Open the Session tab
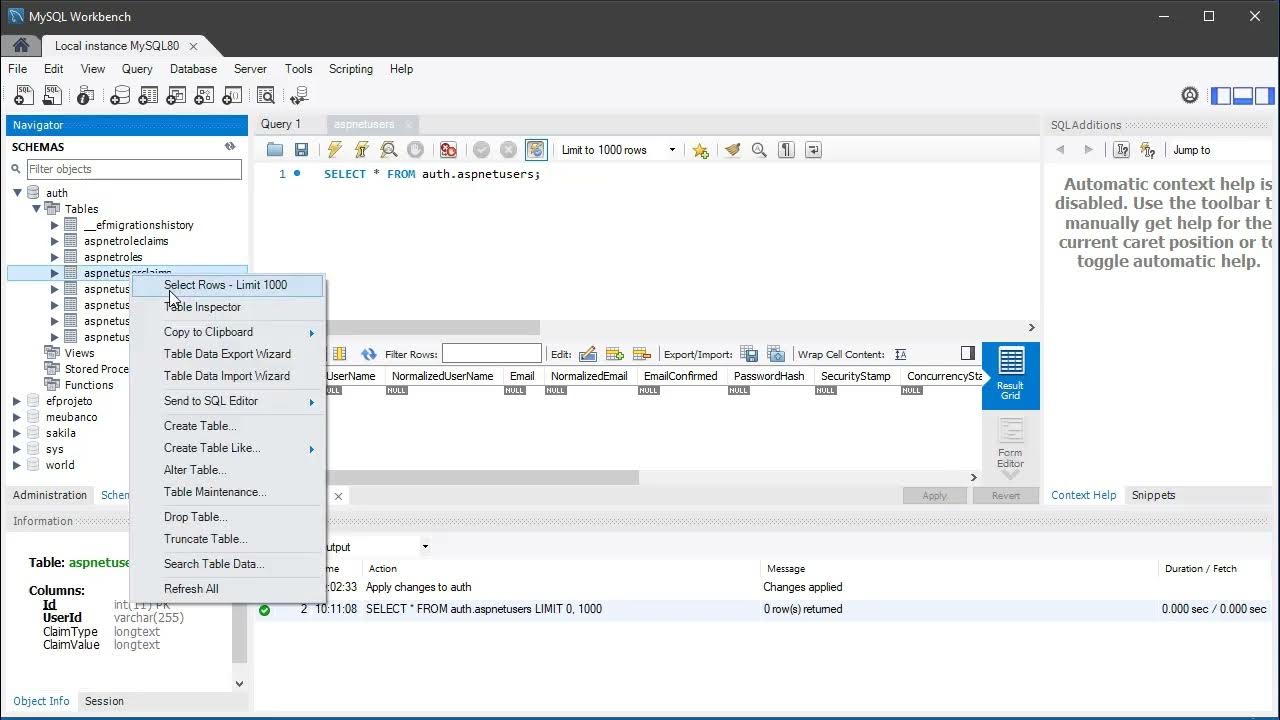1280x720 pixels. coord(104,701)
